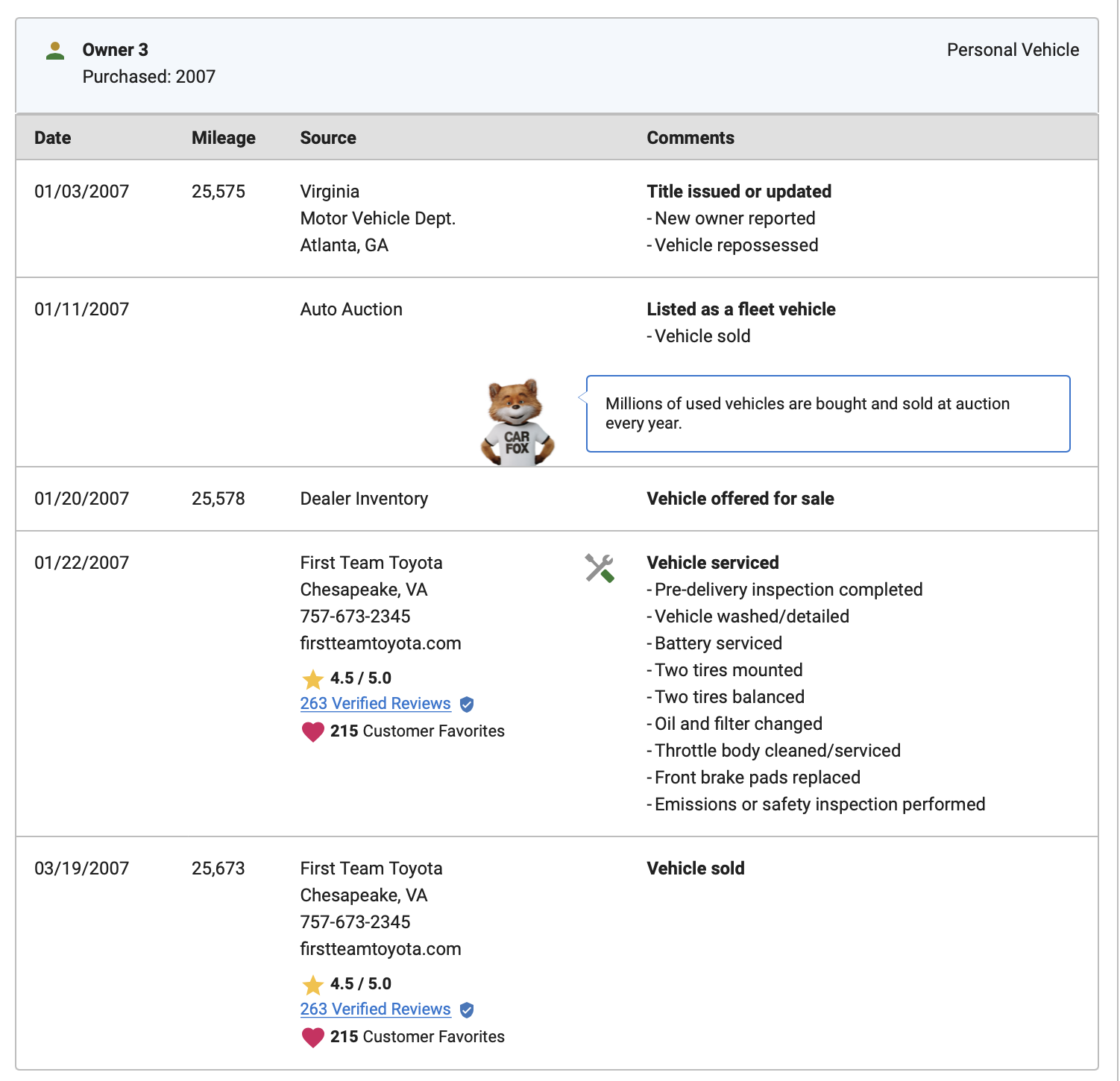Click the Owner 3 heading text
Viewport: 1120px width, 1081px height.
116,50
